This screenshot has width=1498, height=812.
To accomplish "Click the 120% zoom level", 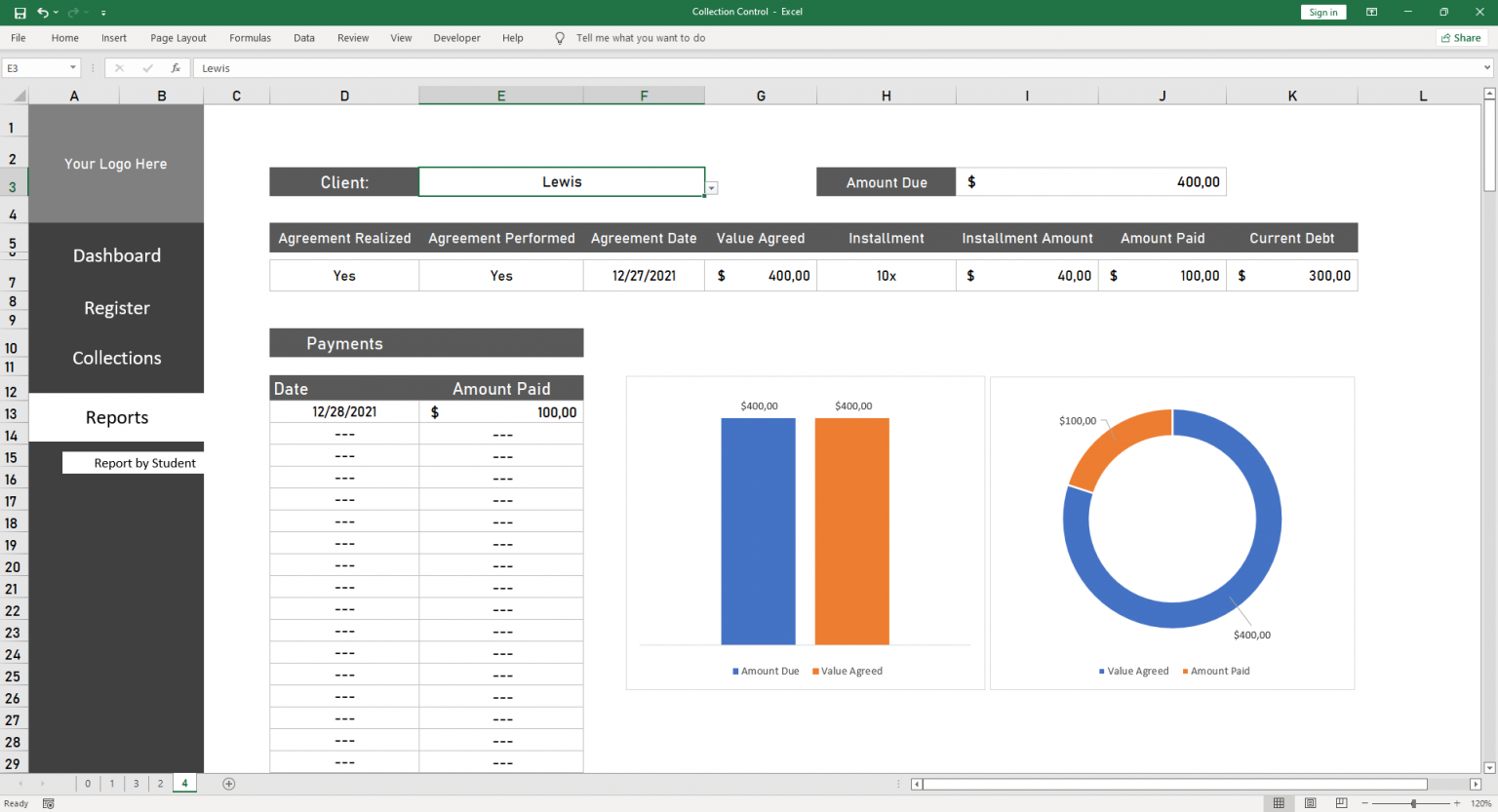I will 1480,803.
